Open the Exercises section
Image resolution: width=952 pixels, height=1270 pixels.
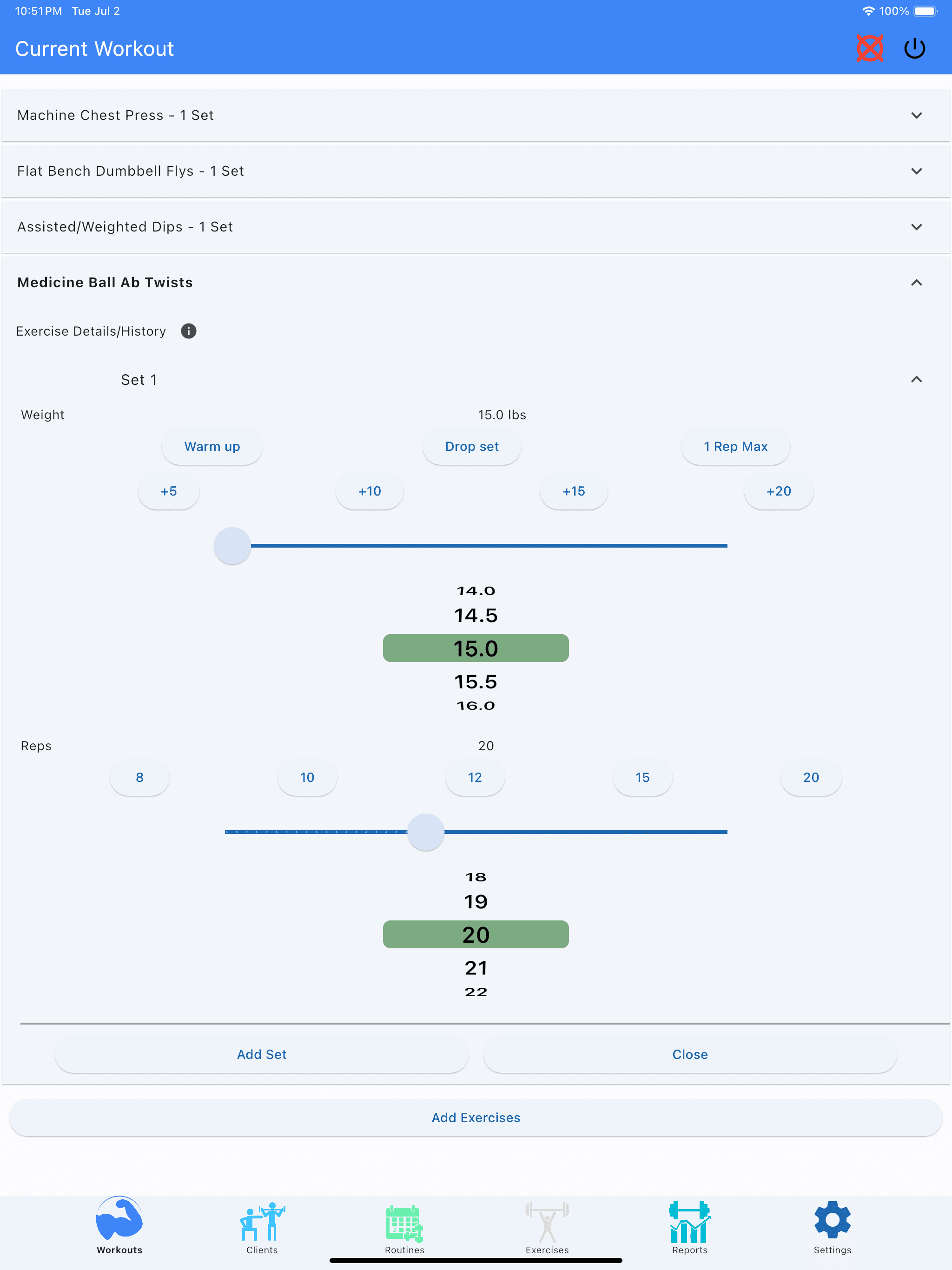pyautogui.click(x=546, y=1225)
